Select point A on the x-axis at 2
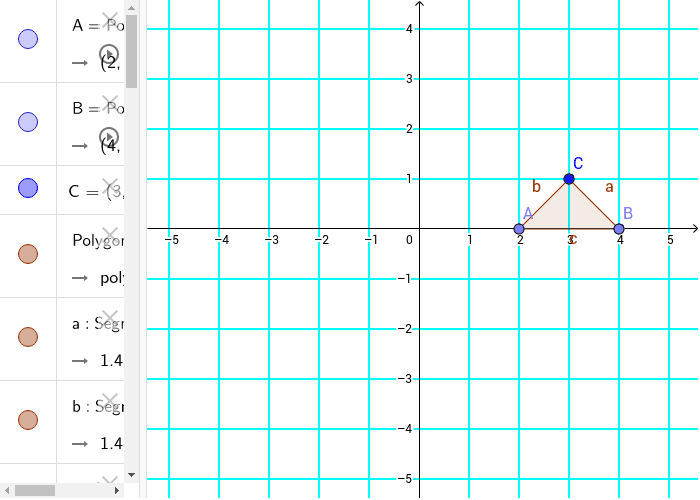 tap(519, 229)
